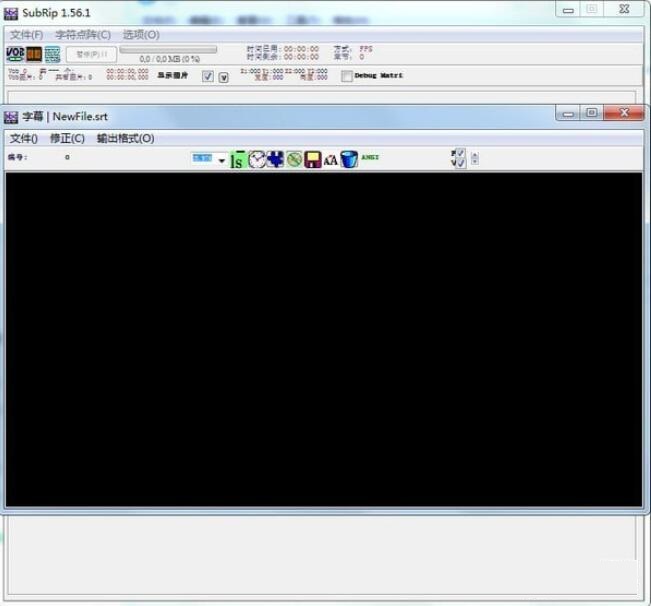
Task: Click the green 'ls' icon in subtitle toolbar
Action: [238, 159]
